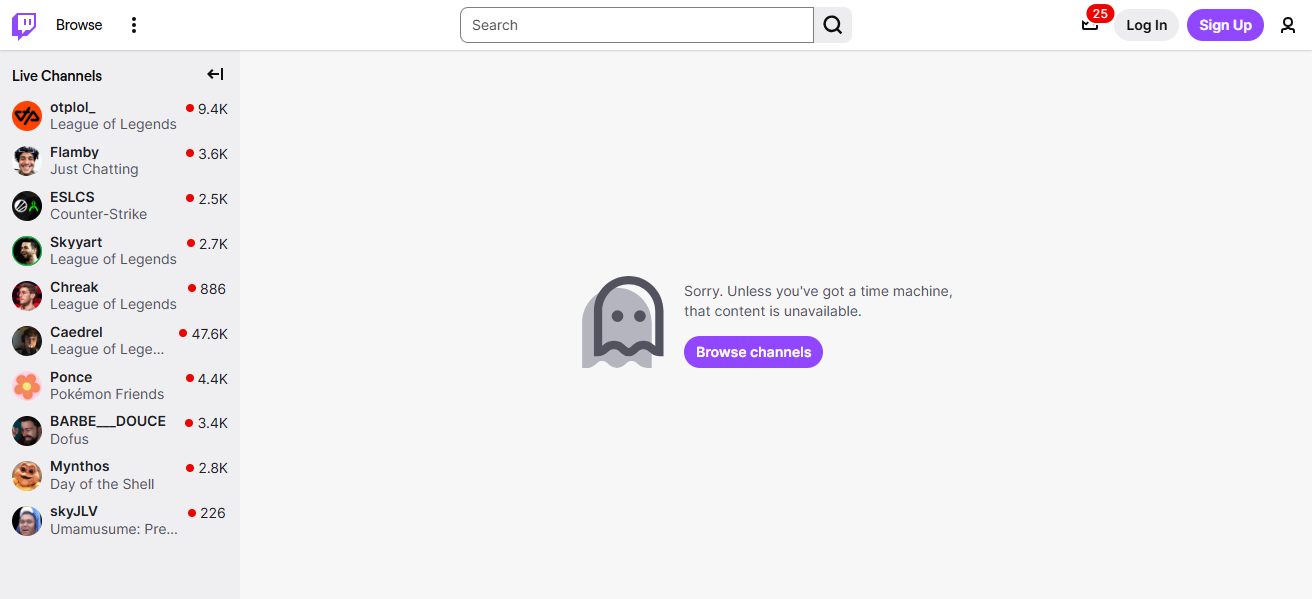Click the Sign Up button
Viewport: 1312px width, 599px height.
[x=1225, y=25]
